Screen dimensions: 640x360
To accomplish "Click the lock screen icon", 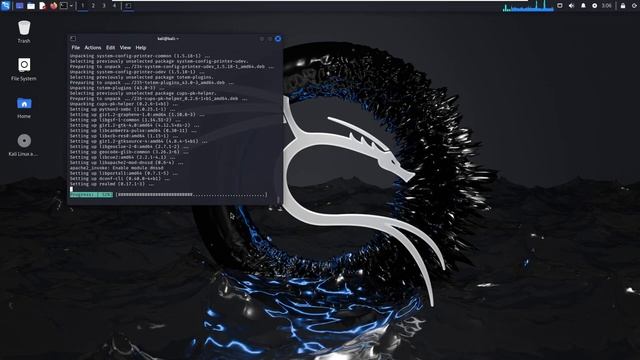I will point(623,6).
